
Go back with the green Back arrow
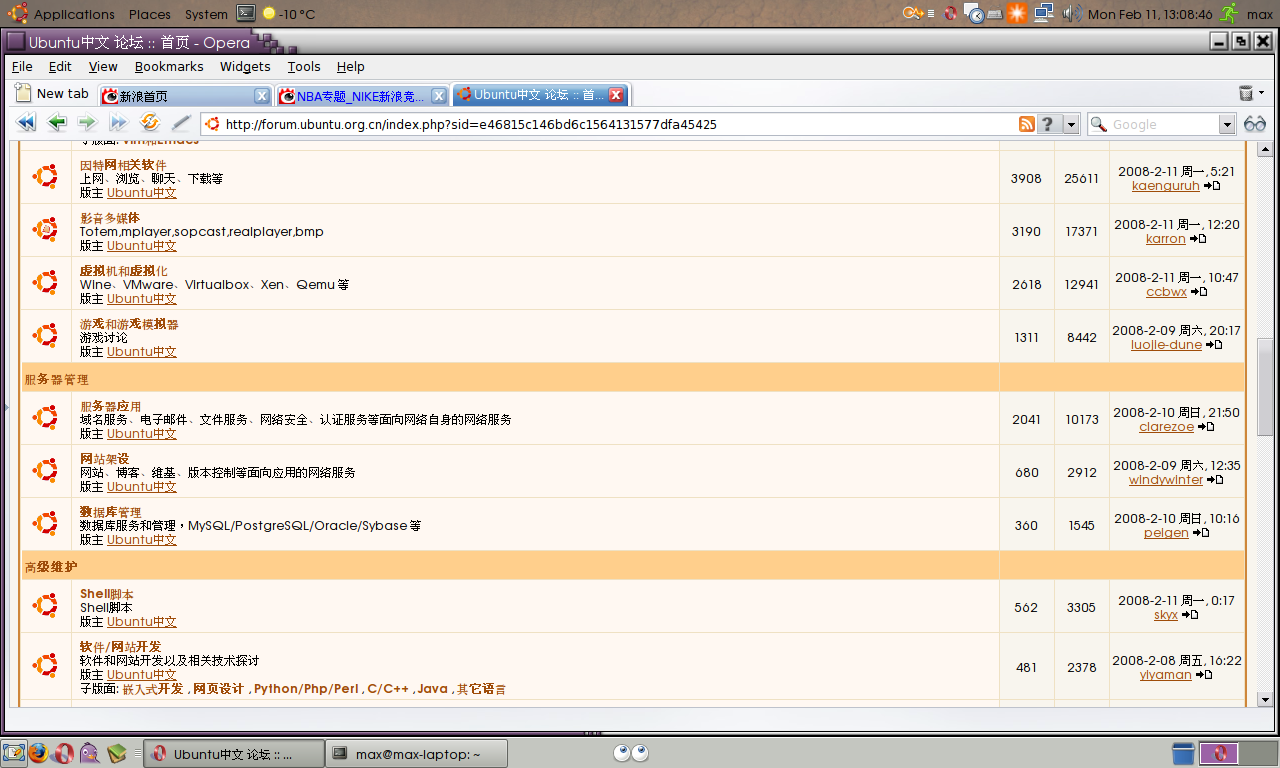coord(57,123)
